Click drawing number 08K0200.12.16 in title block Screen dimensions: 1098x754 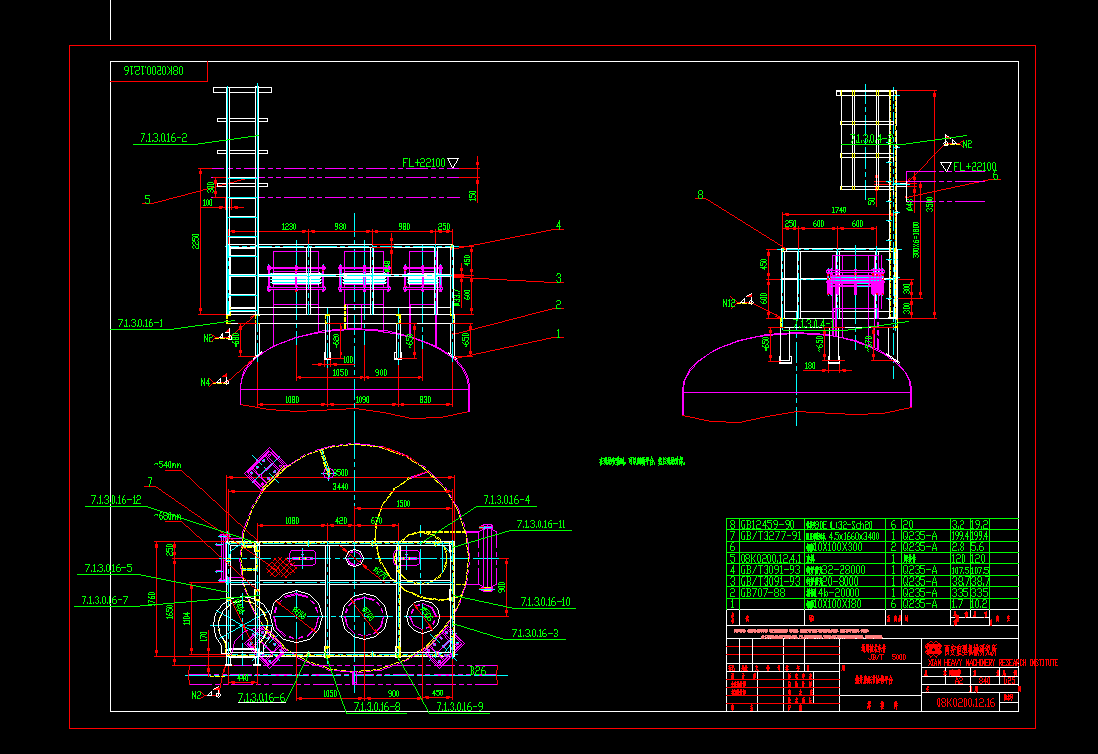[966, 702]
